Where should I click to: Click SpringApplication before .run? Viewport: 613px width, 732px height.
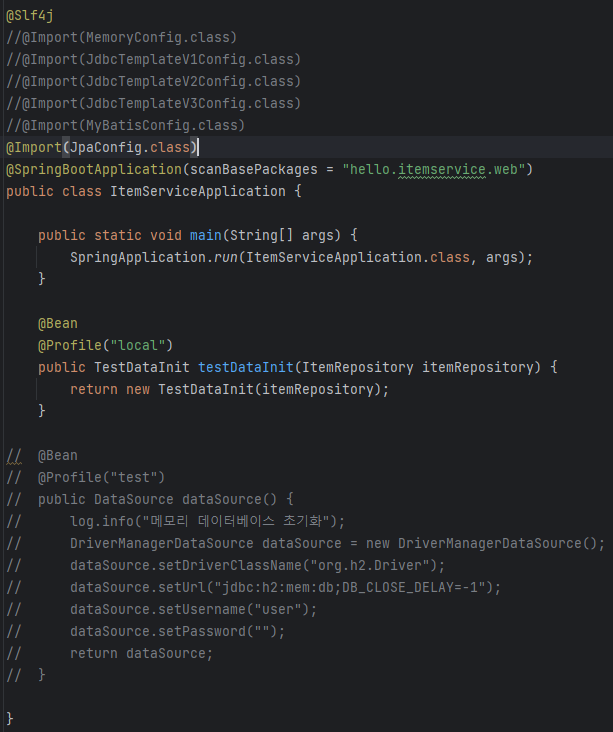(138, 257)
